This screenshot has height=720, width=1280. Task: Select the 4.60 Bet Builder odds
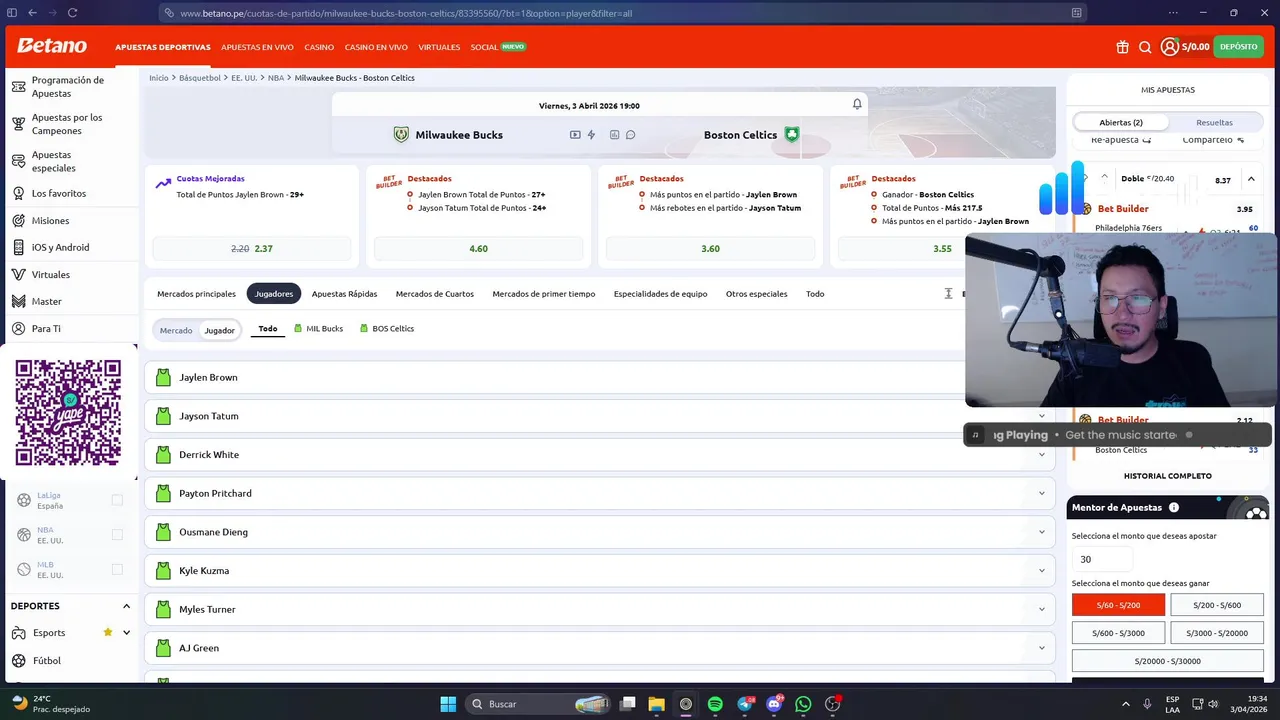(x=478, y=249)
